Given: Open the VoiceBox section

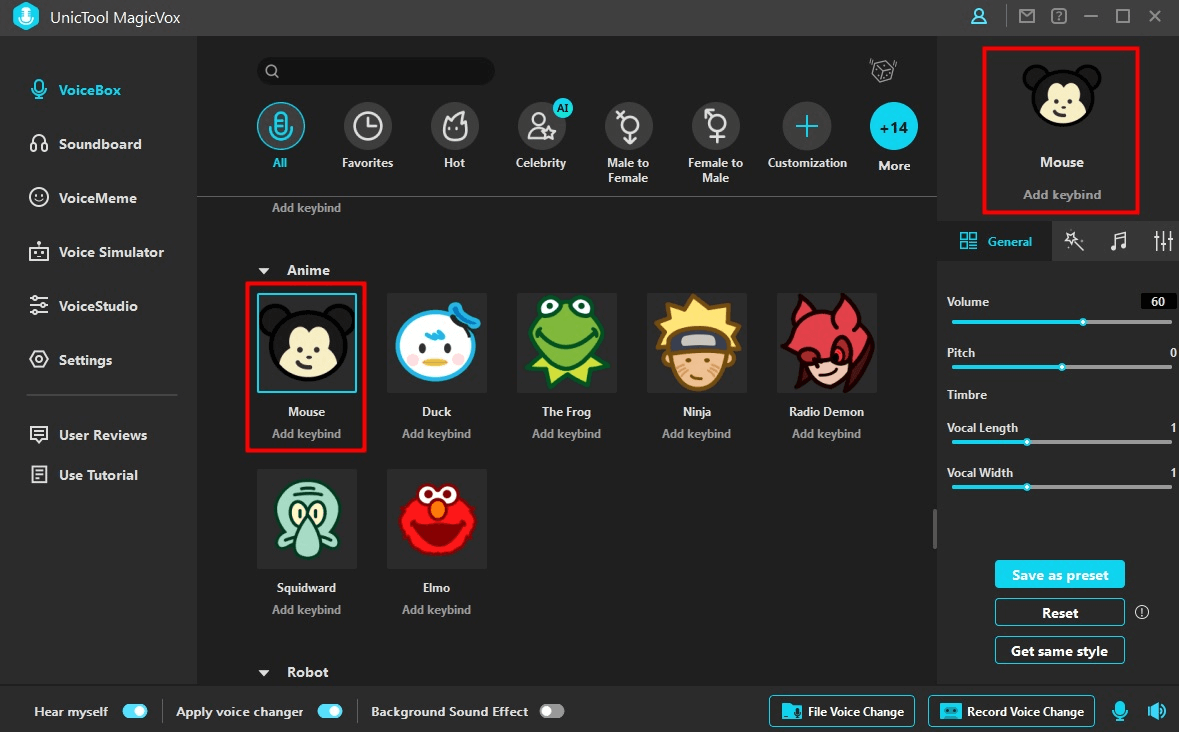Looking at the screenshot, I should (75, 90).
